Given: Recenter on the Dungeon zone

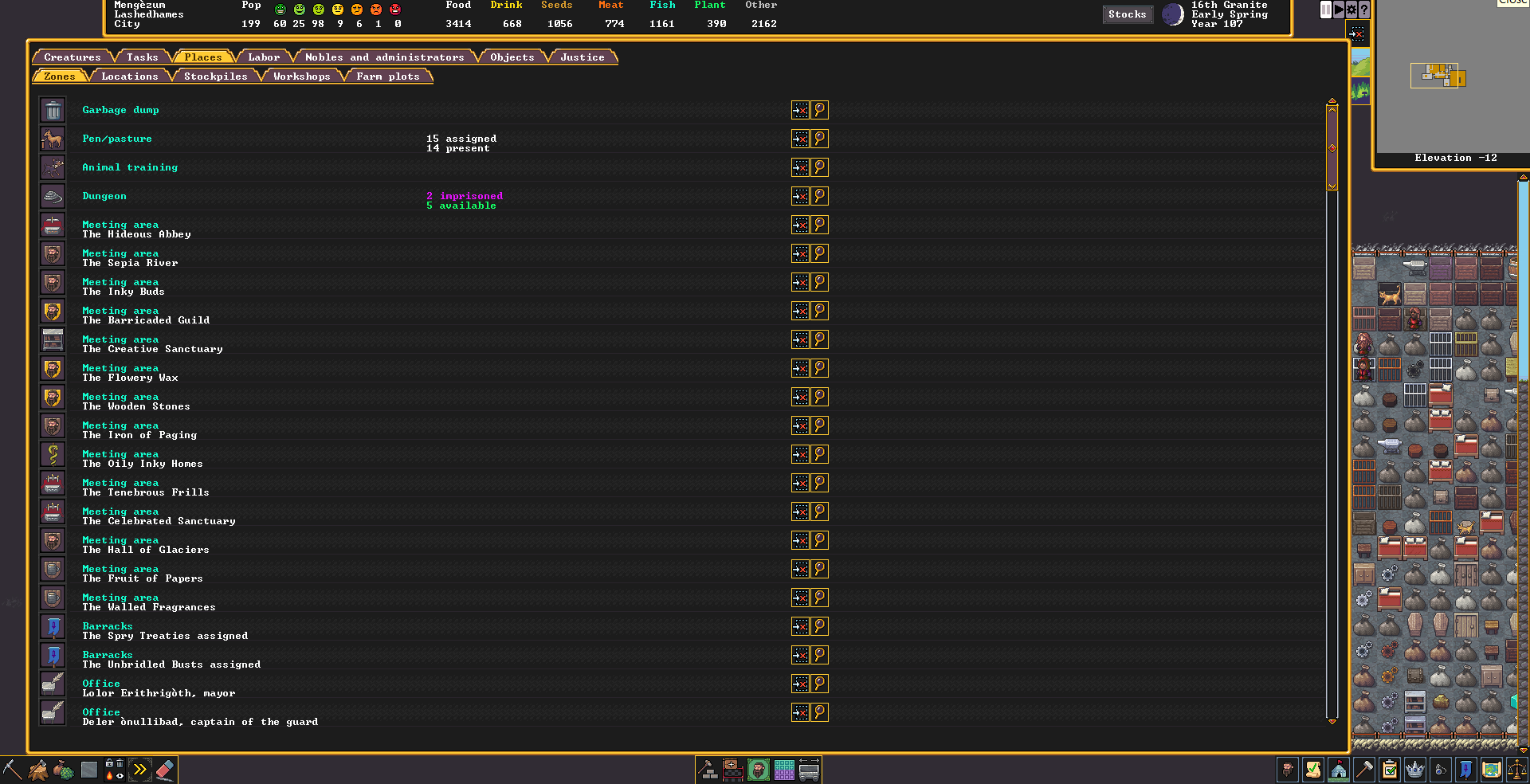Looking at the screenshot, I should [800, 196].
